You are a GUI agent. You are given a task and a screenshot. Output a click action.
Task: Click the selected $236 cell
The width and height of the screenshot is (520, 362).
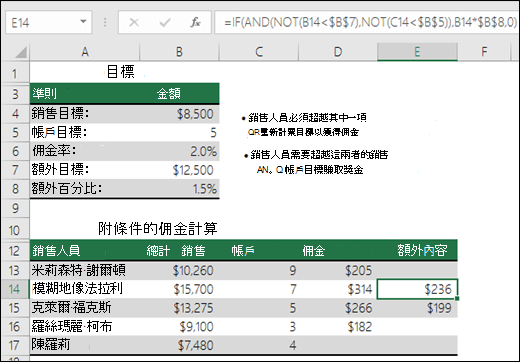pyautogui.click(x=417, y=289)
